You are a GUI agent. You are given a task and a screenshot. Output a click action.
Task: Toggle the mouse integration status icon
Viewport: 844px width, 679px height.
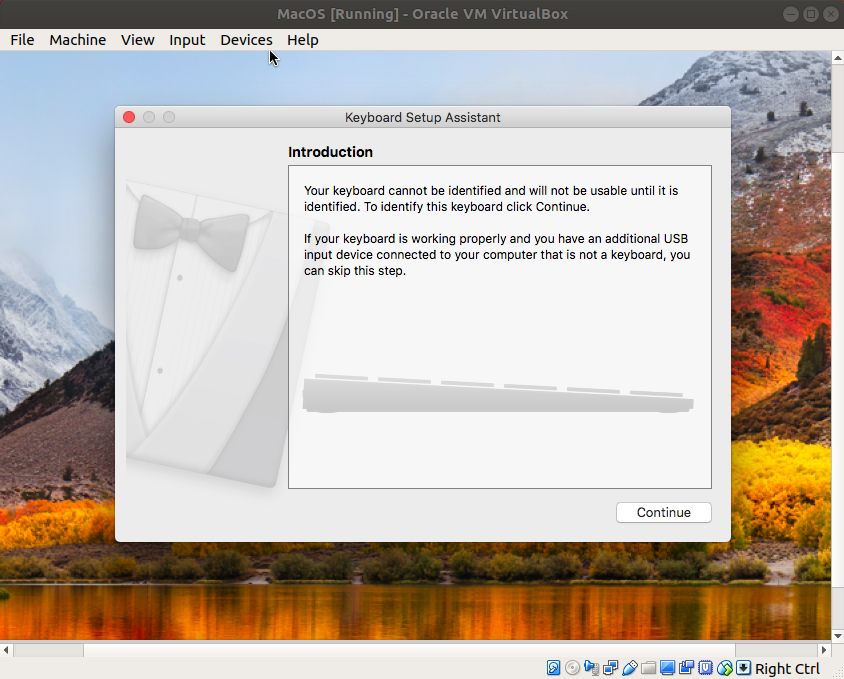pos(725,668)
